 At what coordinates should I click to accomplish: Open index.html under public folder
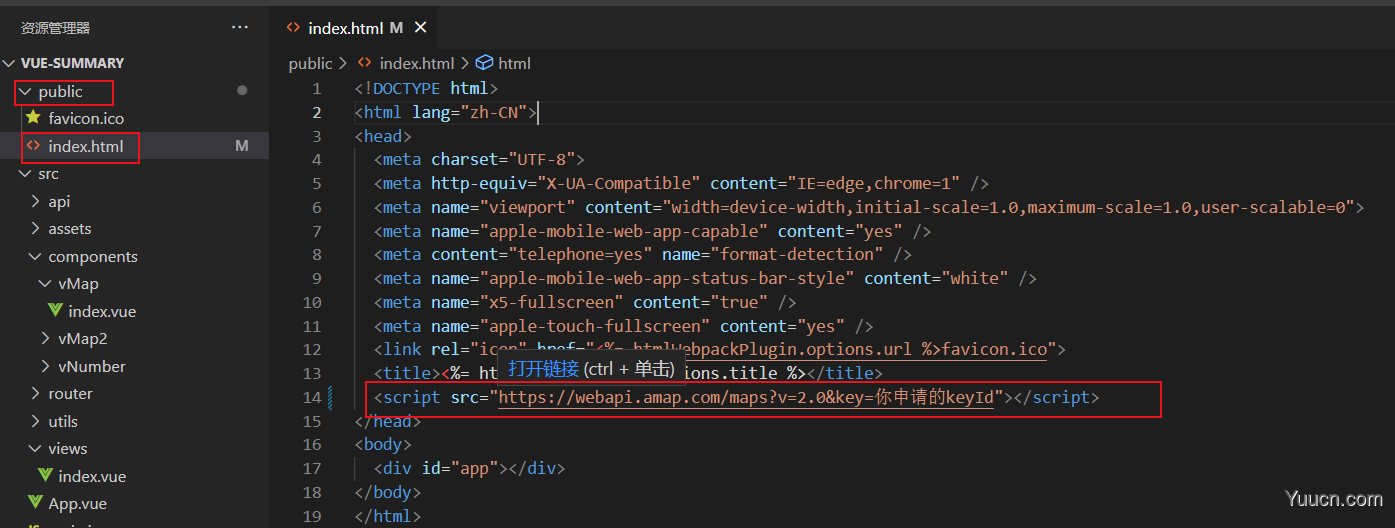tap(86, 146)
